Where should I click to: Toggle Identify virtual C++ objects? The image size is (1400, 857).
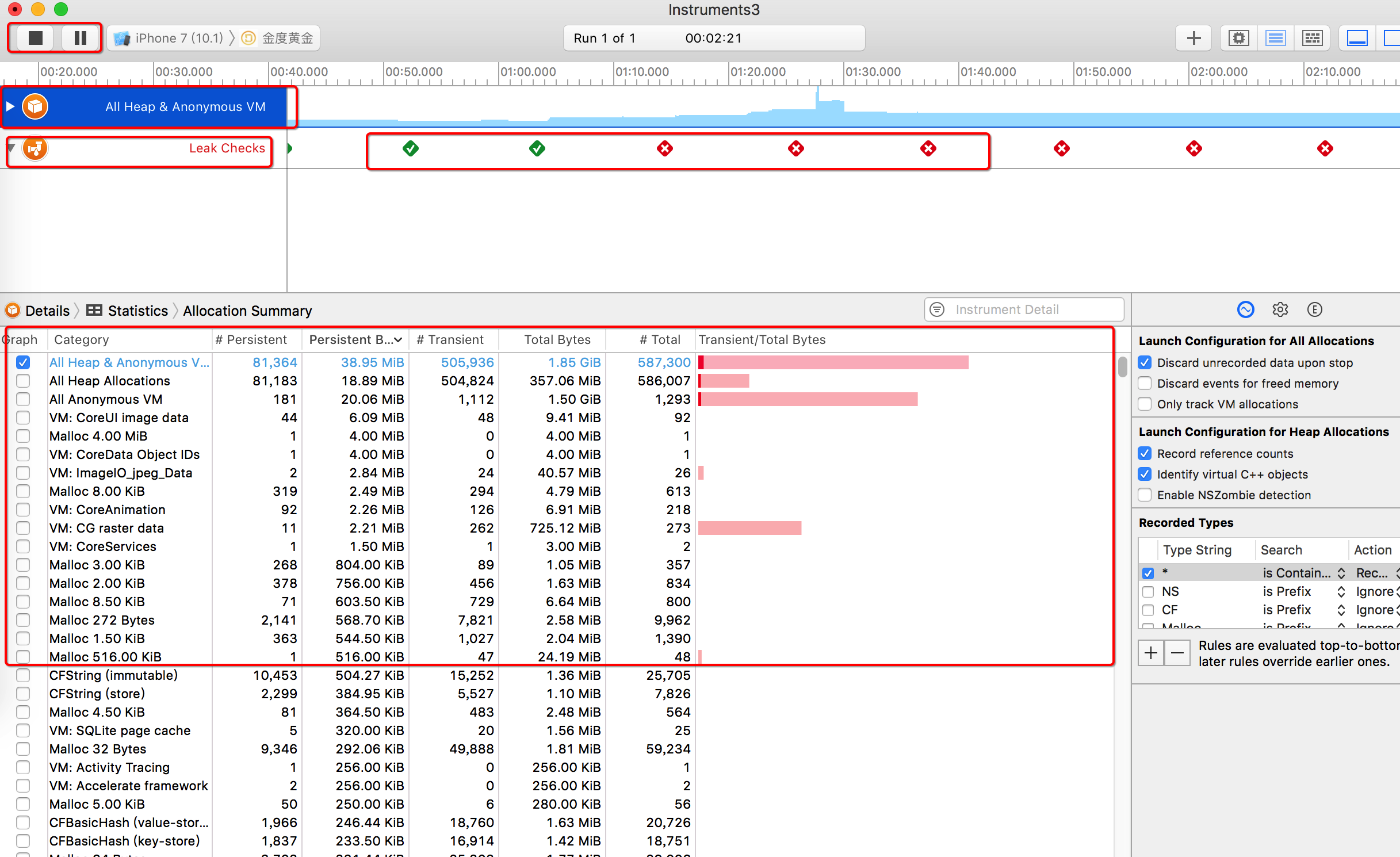(x=1145, y=474)
